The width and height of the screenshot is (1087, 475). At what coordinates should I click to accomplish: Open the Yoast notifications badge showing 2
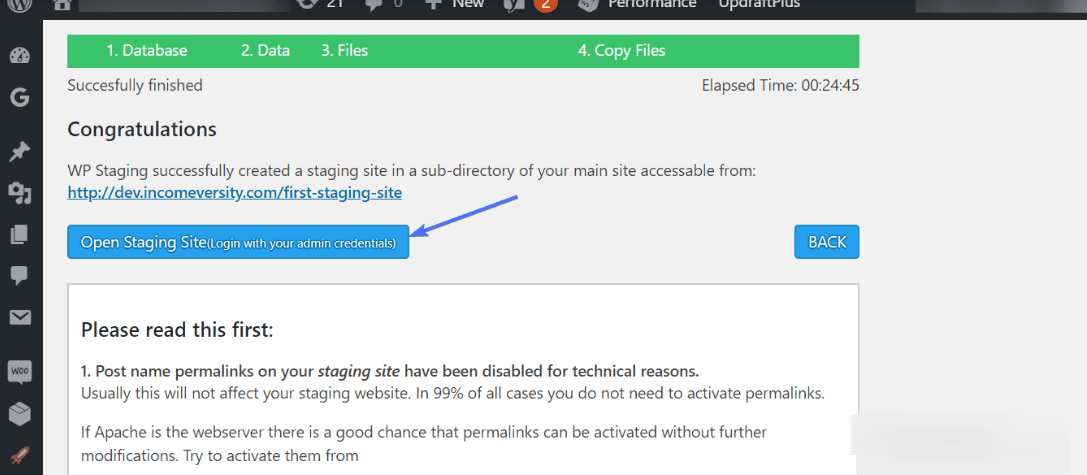click(546, 5)
